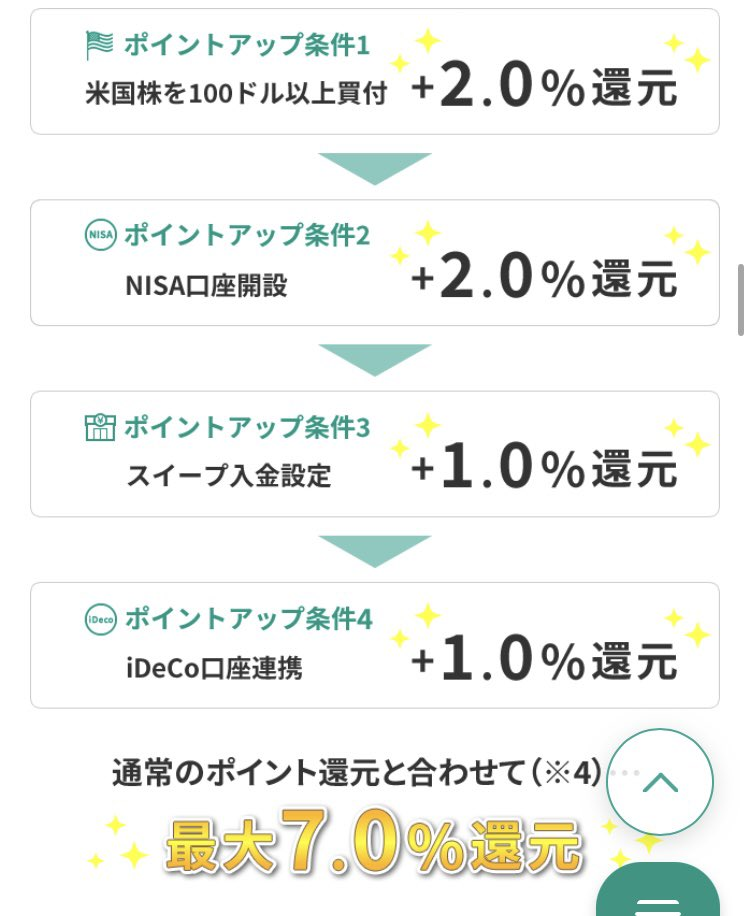The image size is (750, 916).
Task: Click the スイープ入金設定 label
Action: [x=229, y=476]
